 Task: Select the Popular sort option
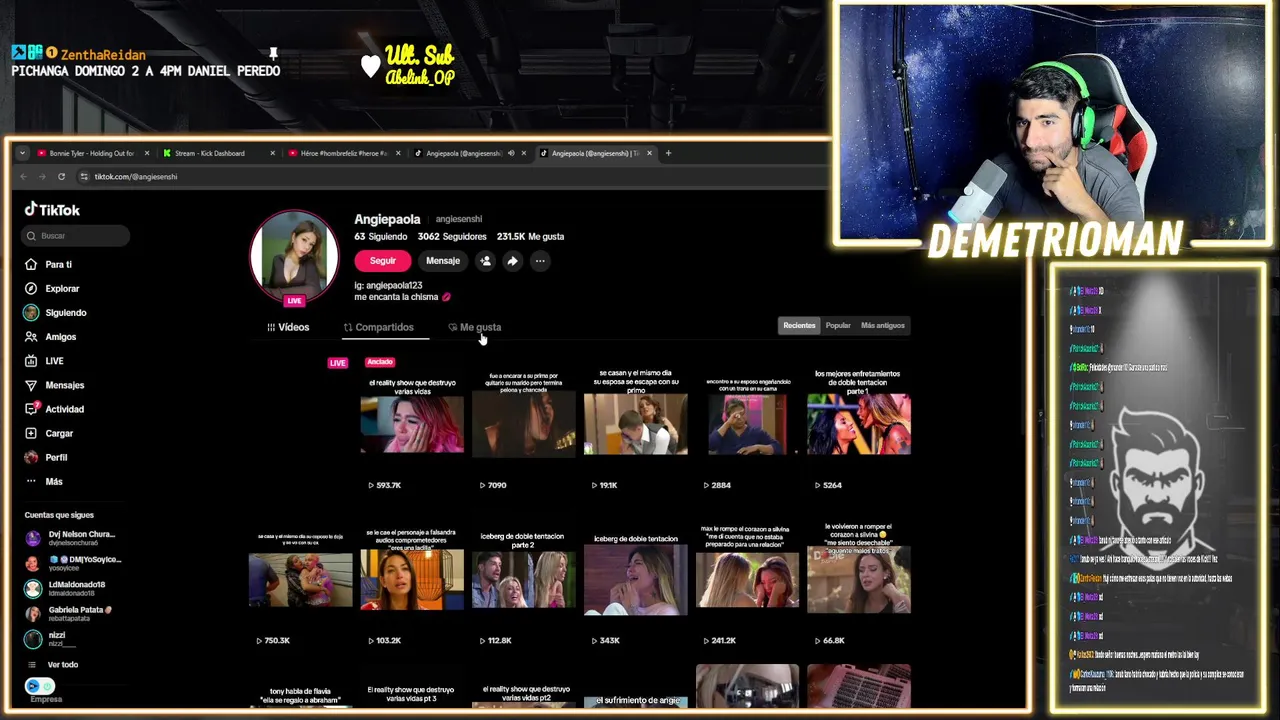[x=838, y=325]
